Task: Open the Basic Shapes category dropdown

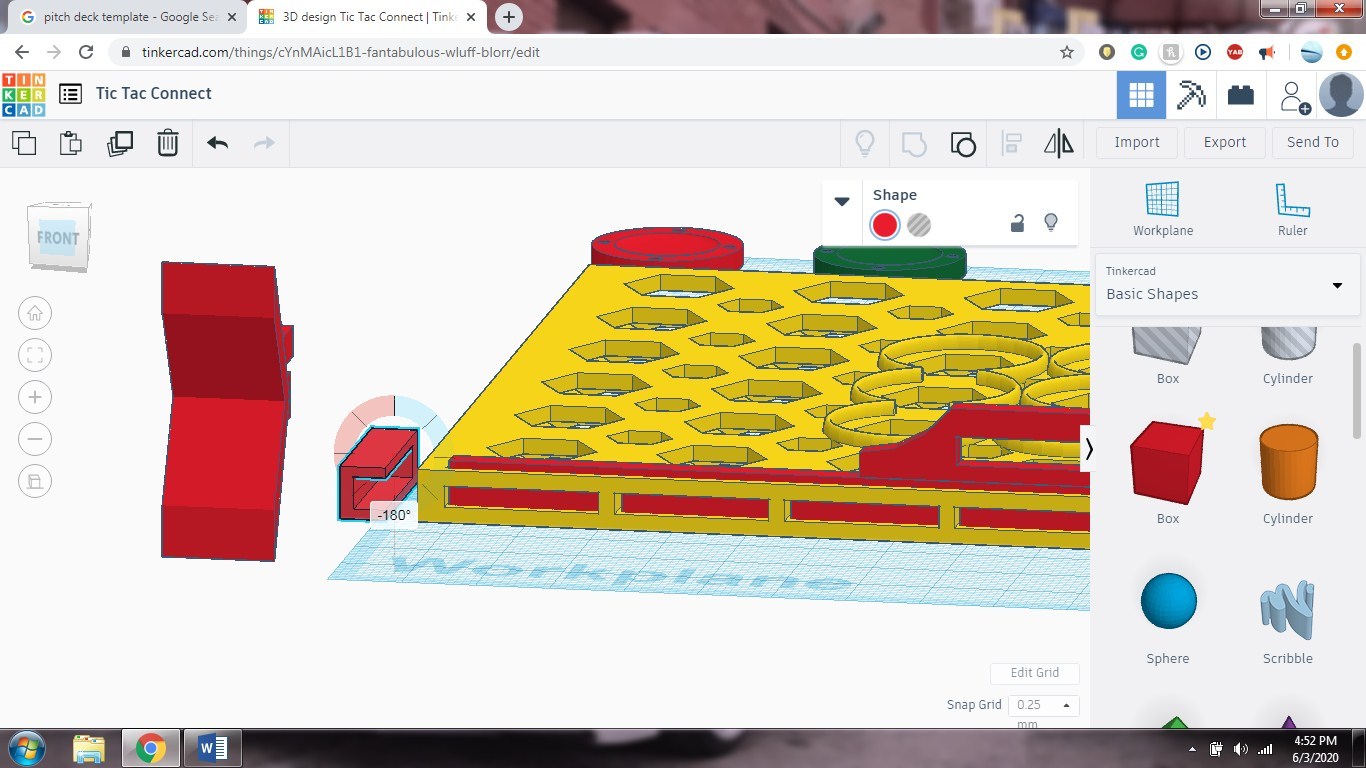Action: coord(1337,285)
